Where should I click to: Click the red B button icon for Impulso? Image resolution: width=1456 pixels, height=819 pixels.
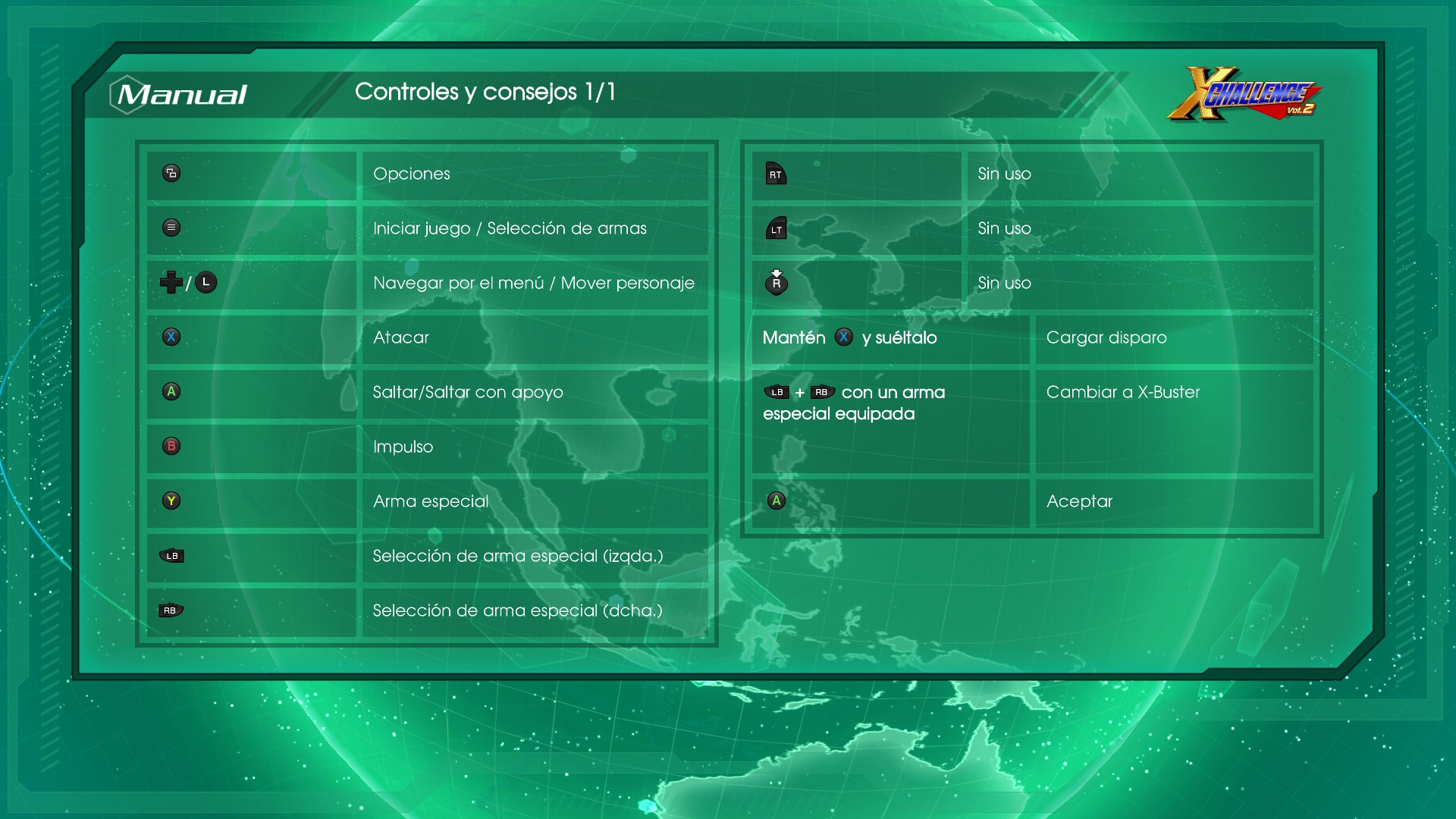click(x=171, y=446)
